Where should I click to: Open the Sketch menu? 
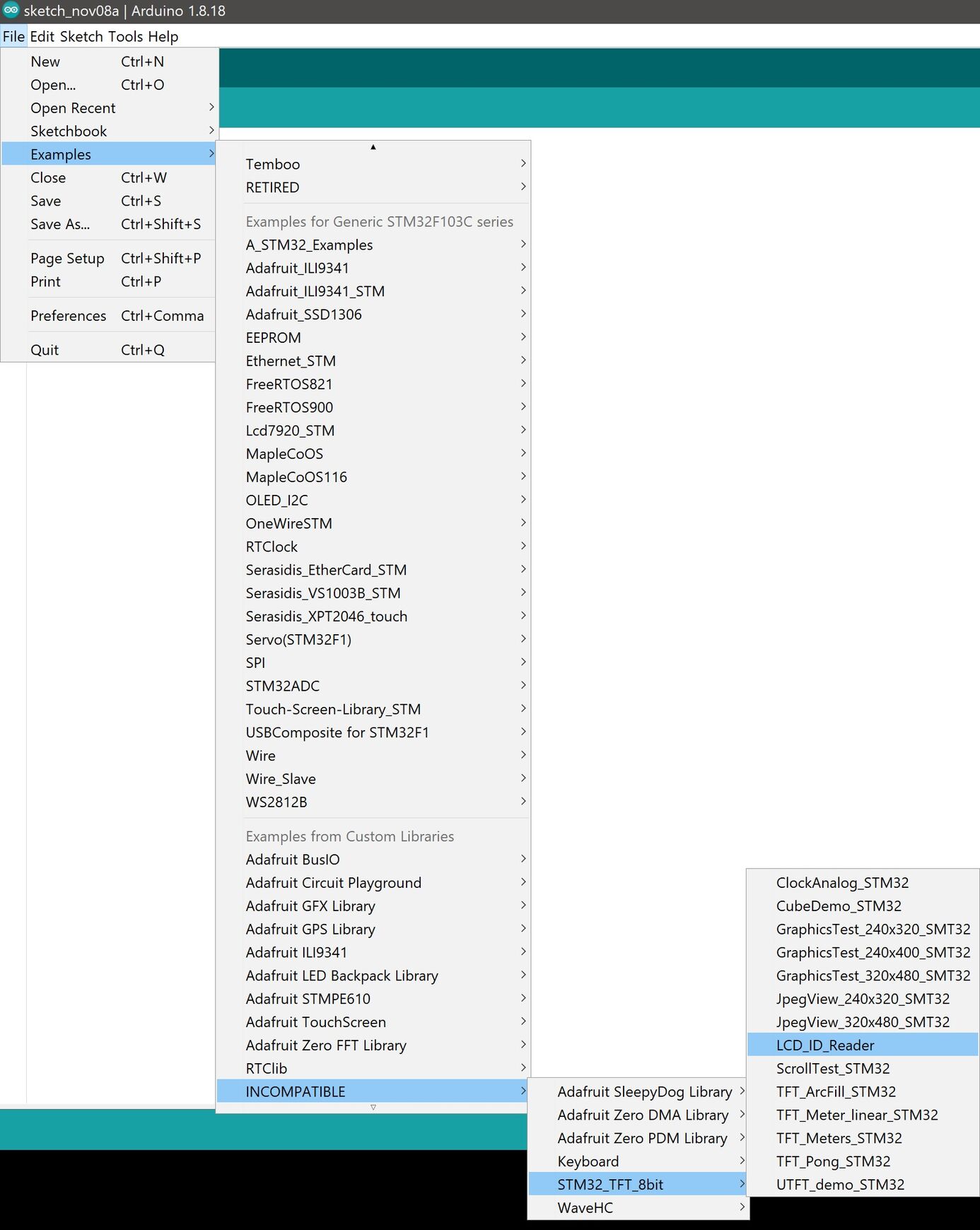click(81, 37)
